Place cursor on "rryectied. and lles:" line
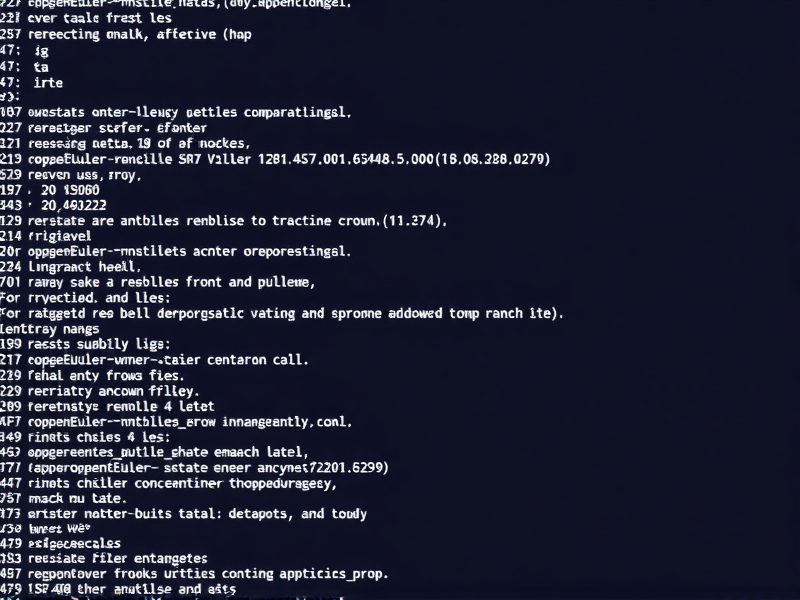The height and width of the screenshot is (600, 800). click(100, 297)
